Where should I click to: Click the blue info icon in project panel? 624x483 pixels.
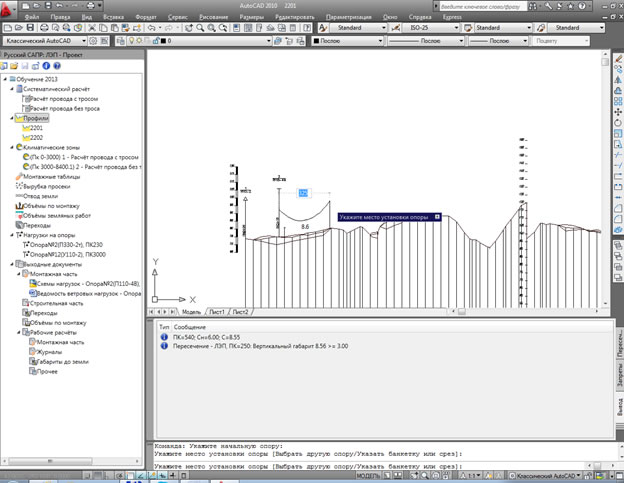click(46, 66)
